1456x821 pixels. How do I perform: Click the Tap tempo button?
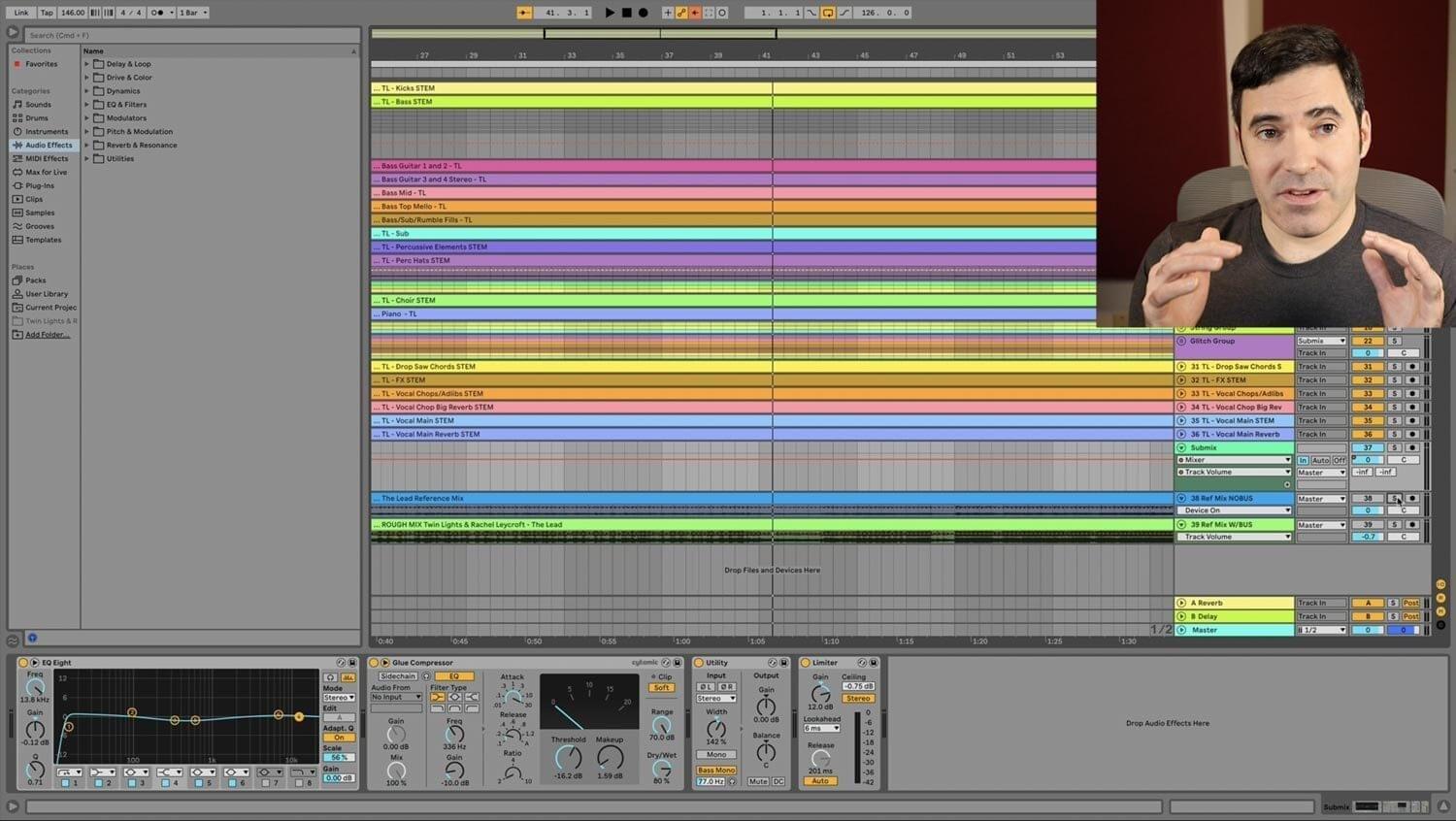click(47, 13)
